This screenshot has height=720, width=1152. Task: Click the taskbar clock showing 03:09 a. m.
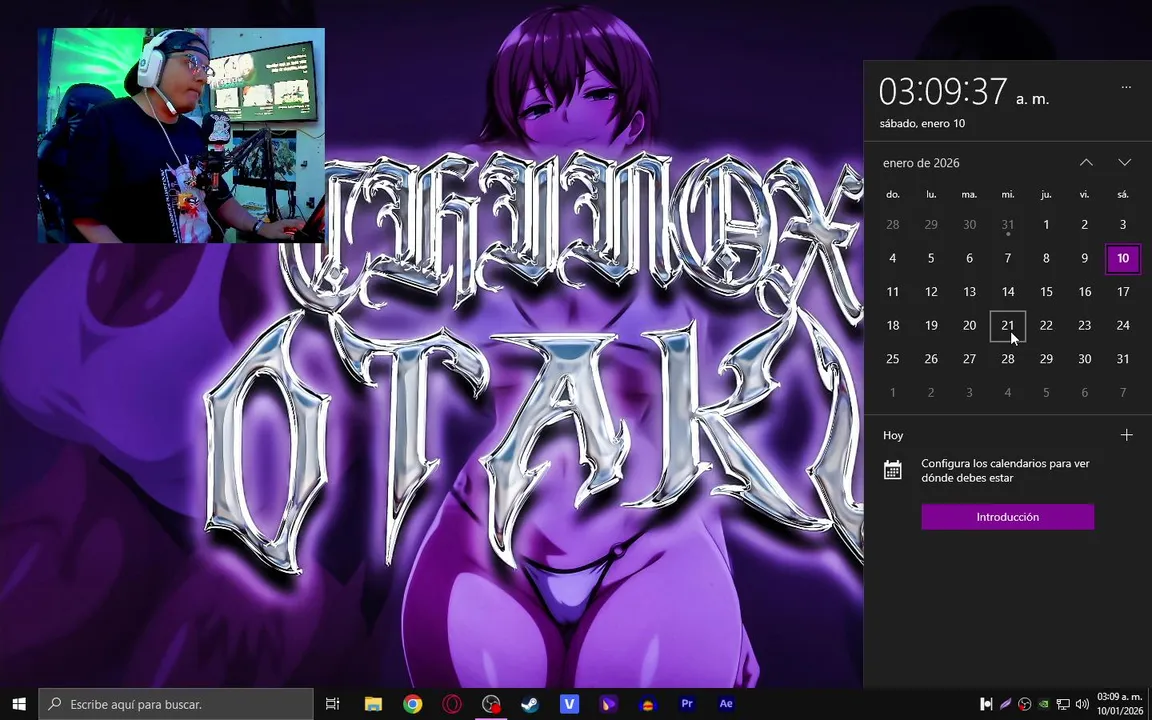tap(1120, 704)
